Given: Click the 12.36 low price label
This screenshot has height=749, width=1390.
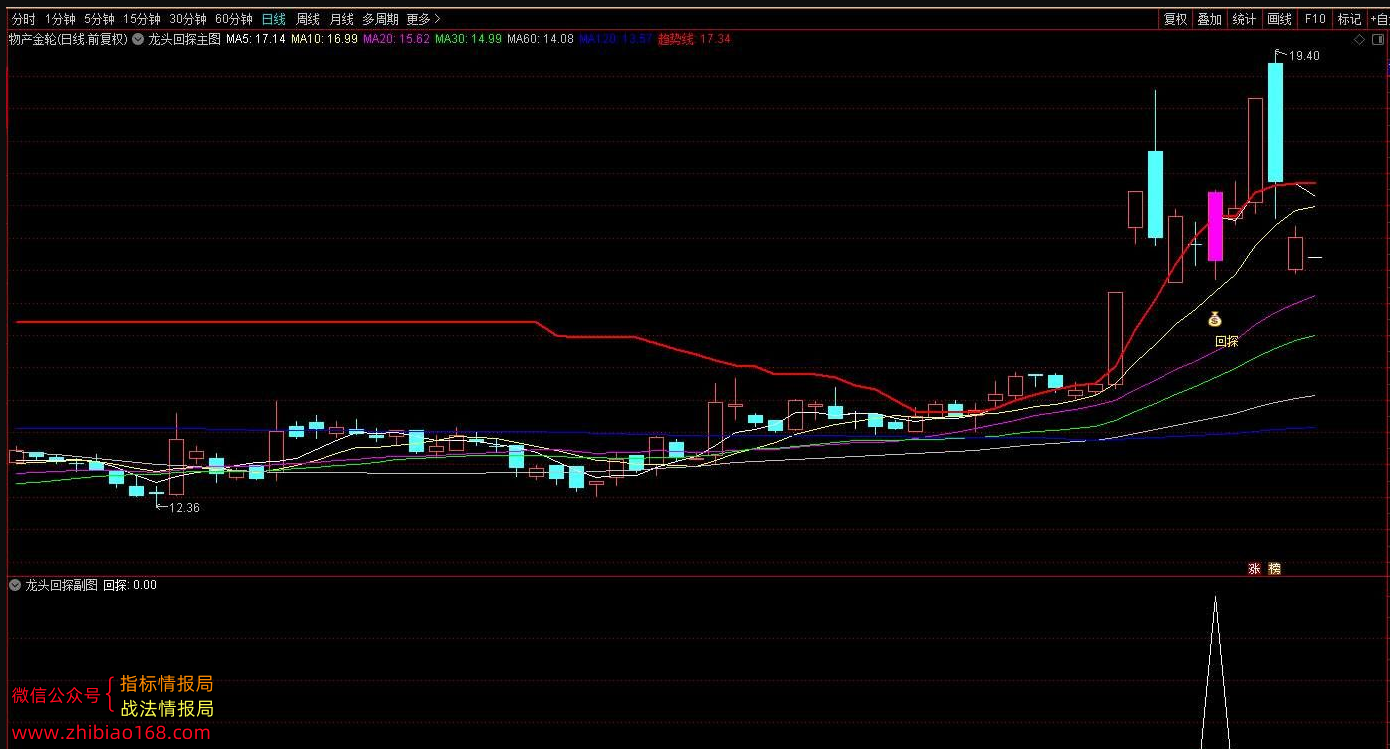Looking at the screenshot, I should click(184, 507).
